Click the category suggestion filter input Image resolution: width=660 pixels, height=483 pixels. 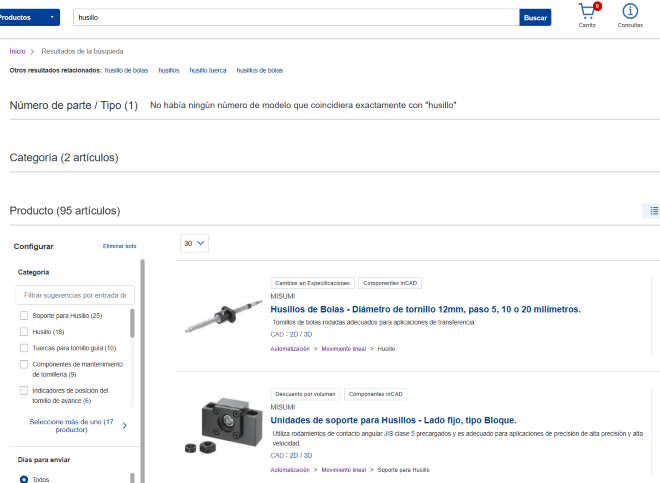[76, 295]
